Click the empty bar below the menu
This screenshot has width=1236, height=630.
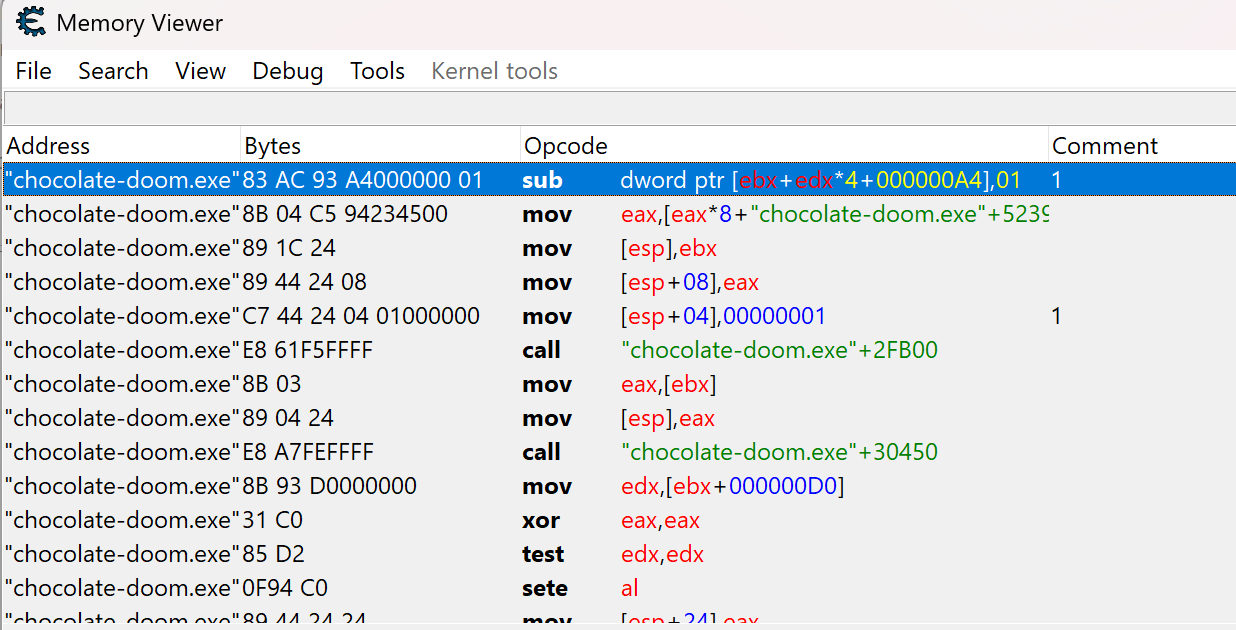click(619, 107)
